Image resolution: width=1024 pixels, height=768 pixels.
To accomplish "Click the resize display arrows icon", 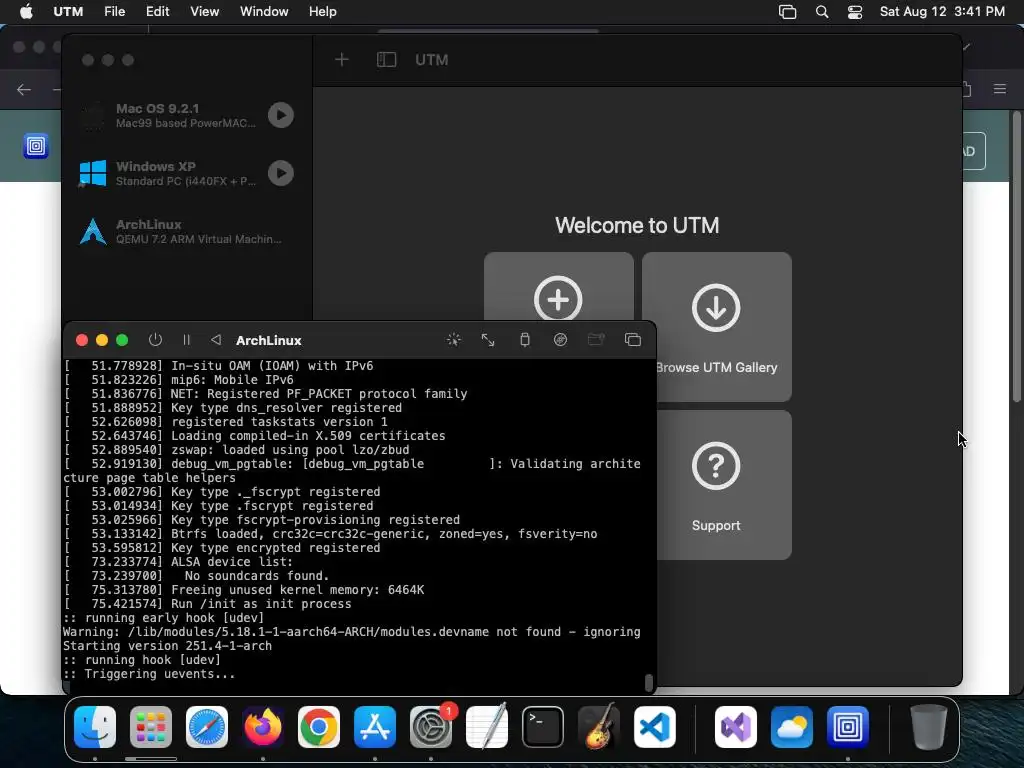I will click(488, 340).
